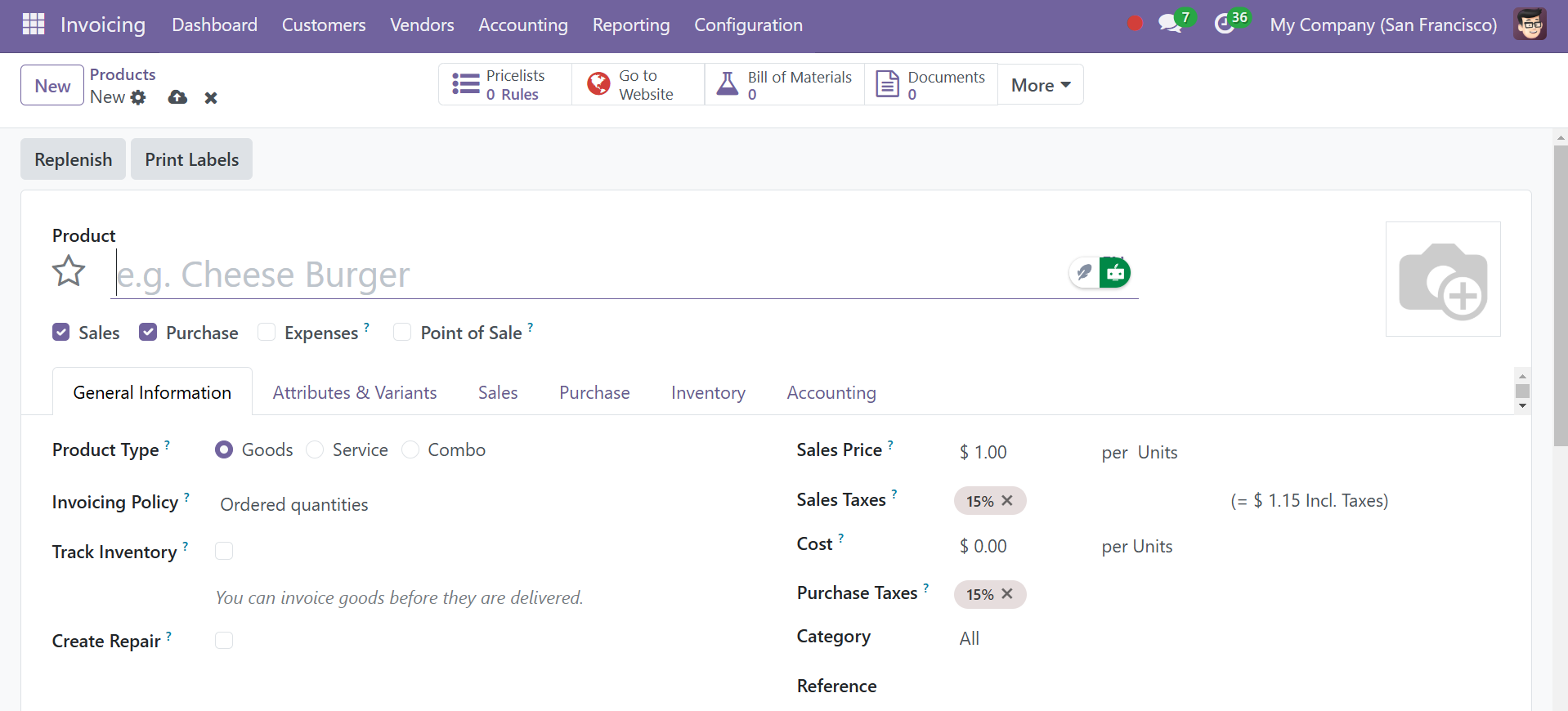Image resolution: width=1568 pixels, height=711 pixels.
Task: Open the conversations chat icon
Action: (x=1170, y=25)
